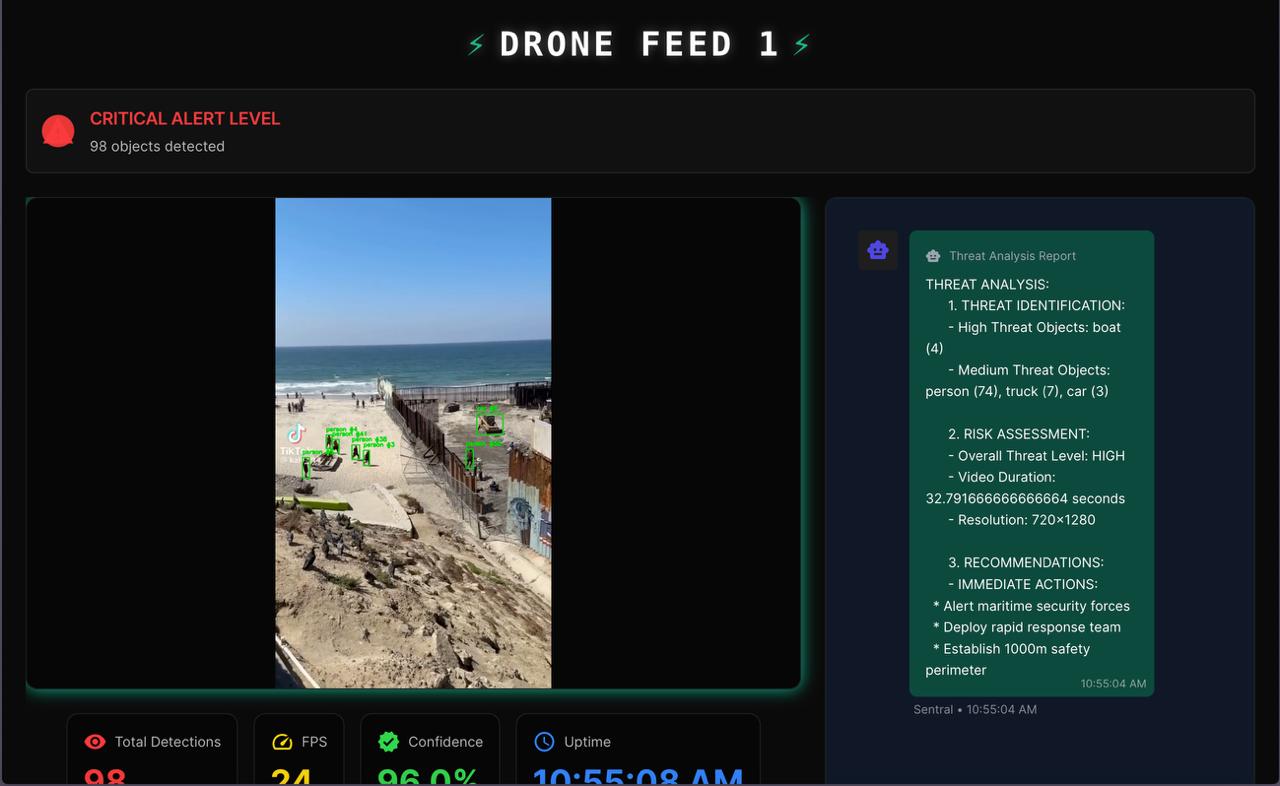Click the Threat Analysis Report message bubble
Viewport: 1280px width, 786px height.
coord(1032,464)
